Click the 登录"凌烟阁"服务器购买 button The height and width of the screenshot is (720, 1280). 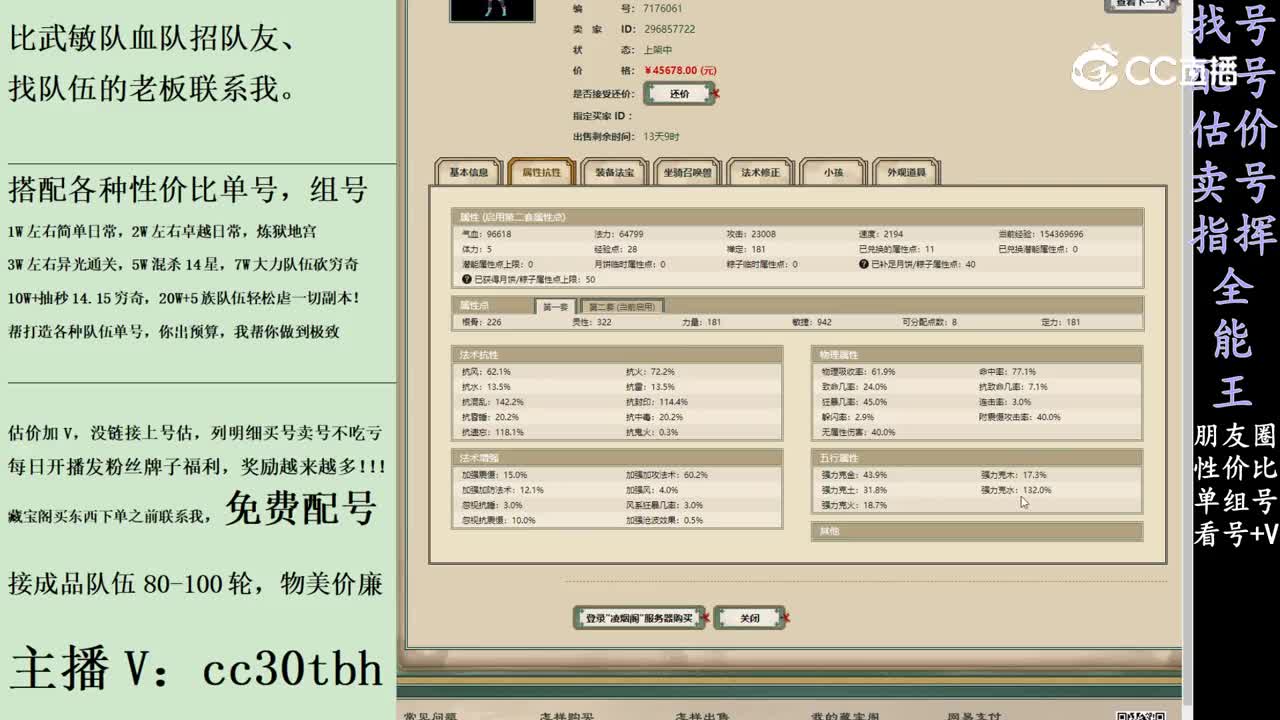(x=639, y=618)
